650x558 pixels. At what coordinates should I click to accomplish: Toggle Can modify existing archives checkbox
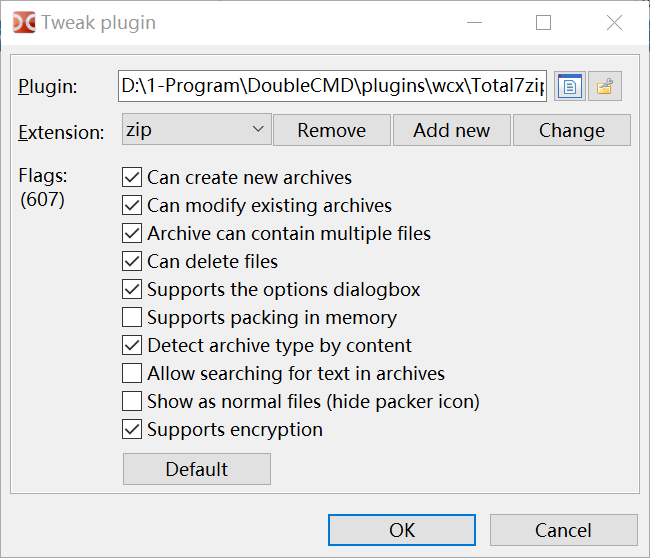[132, 206]
